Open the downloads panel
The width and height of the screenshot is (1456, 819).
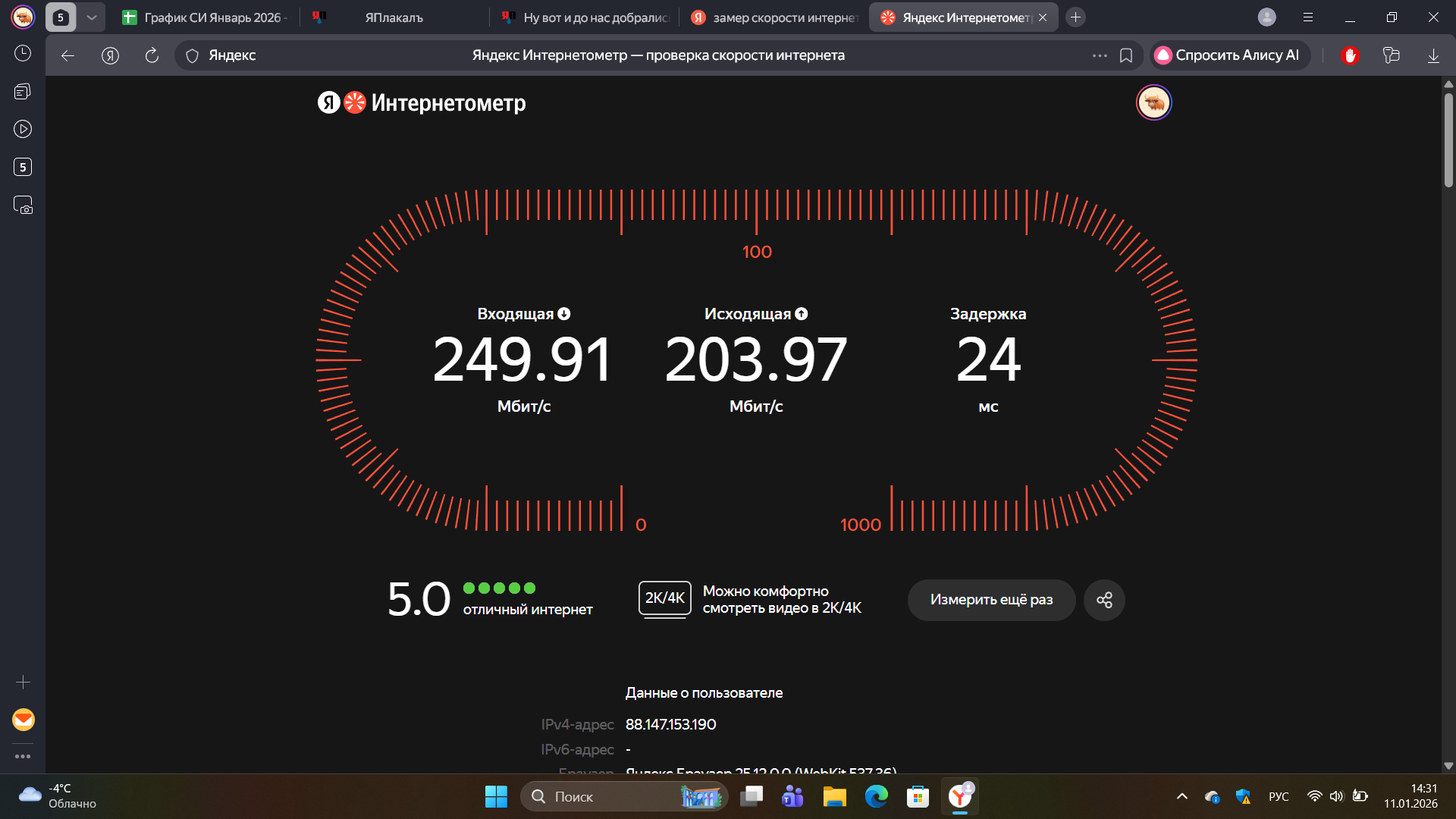coord(1433,55)
